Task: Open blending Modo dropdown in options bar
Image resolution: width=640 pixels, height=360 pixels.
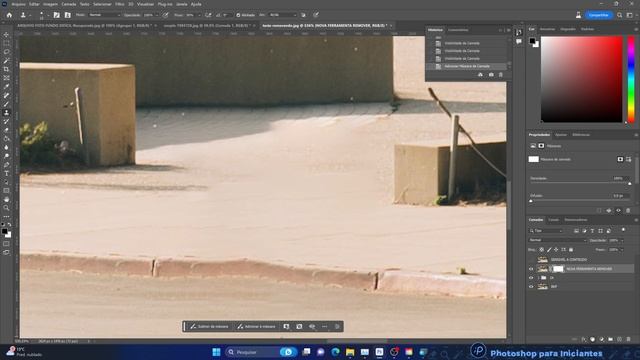Action: [x=104, y=15]
